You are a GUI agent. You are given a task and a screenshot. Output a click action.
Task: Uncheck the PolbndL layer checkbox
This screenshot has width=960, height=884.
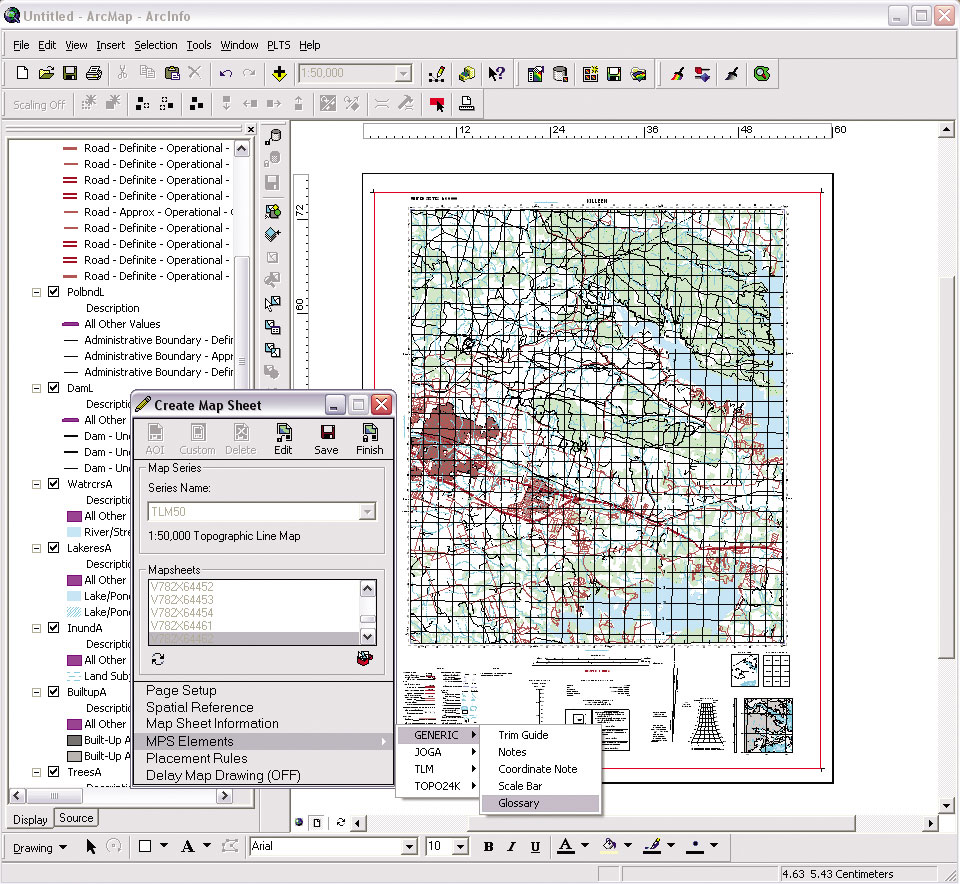tap(54, 291)
